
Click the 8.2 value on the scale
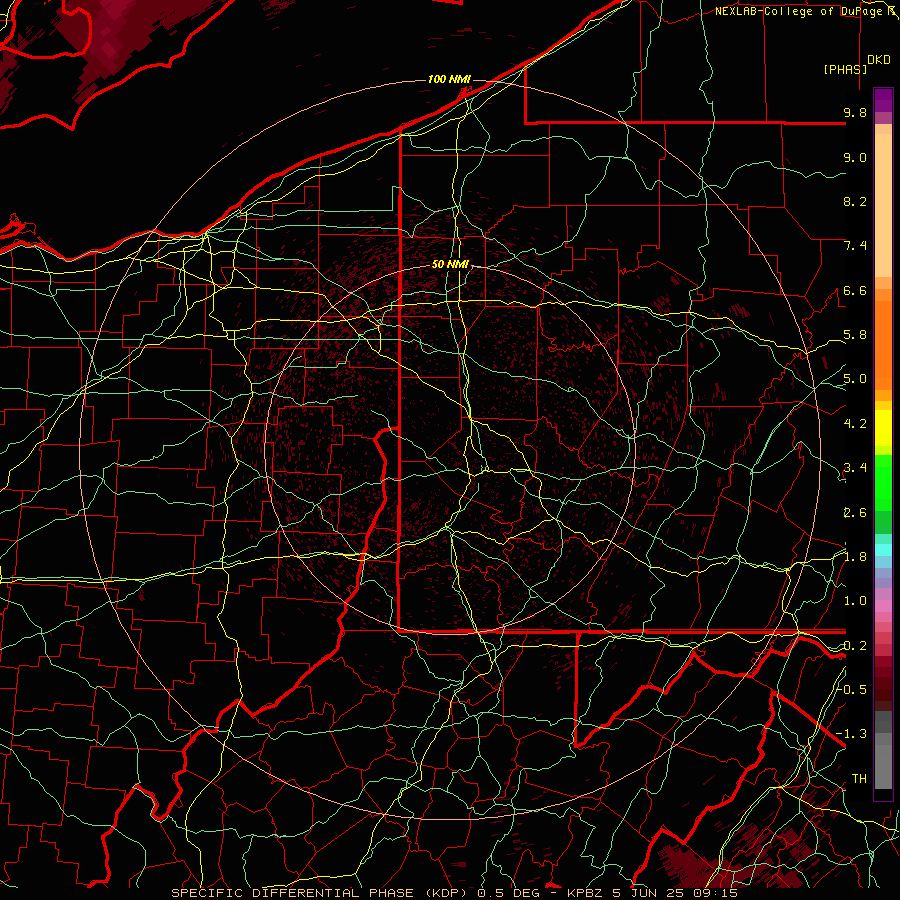click(x=855, y=201)
